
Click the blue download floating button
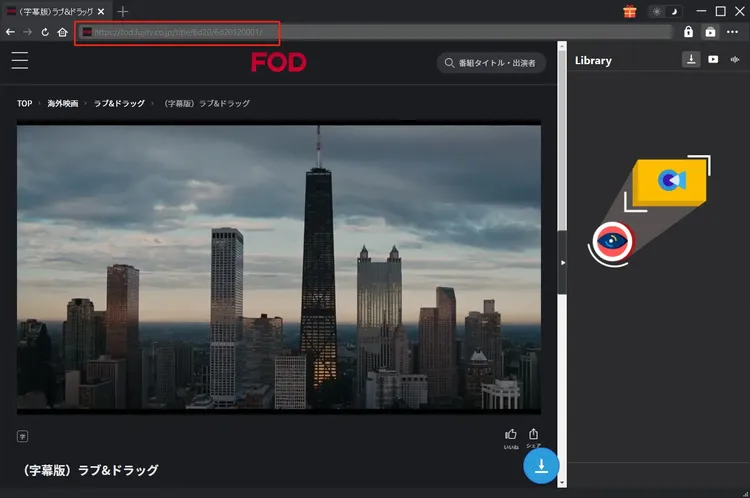point(541,465)
